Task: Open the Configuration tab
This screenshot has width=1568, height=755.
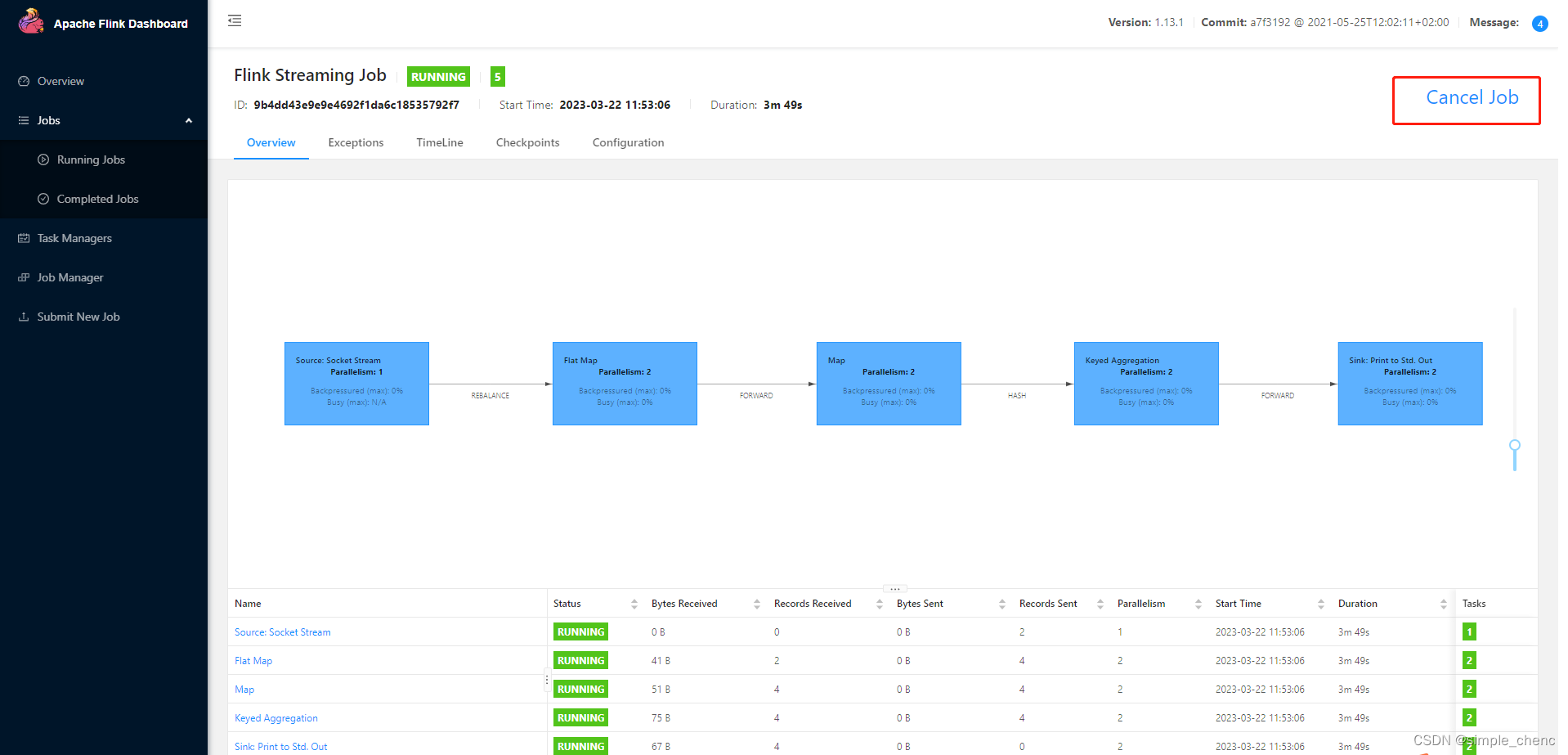Action: pyautogui.click(x=628, y=142)
